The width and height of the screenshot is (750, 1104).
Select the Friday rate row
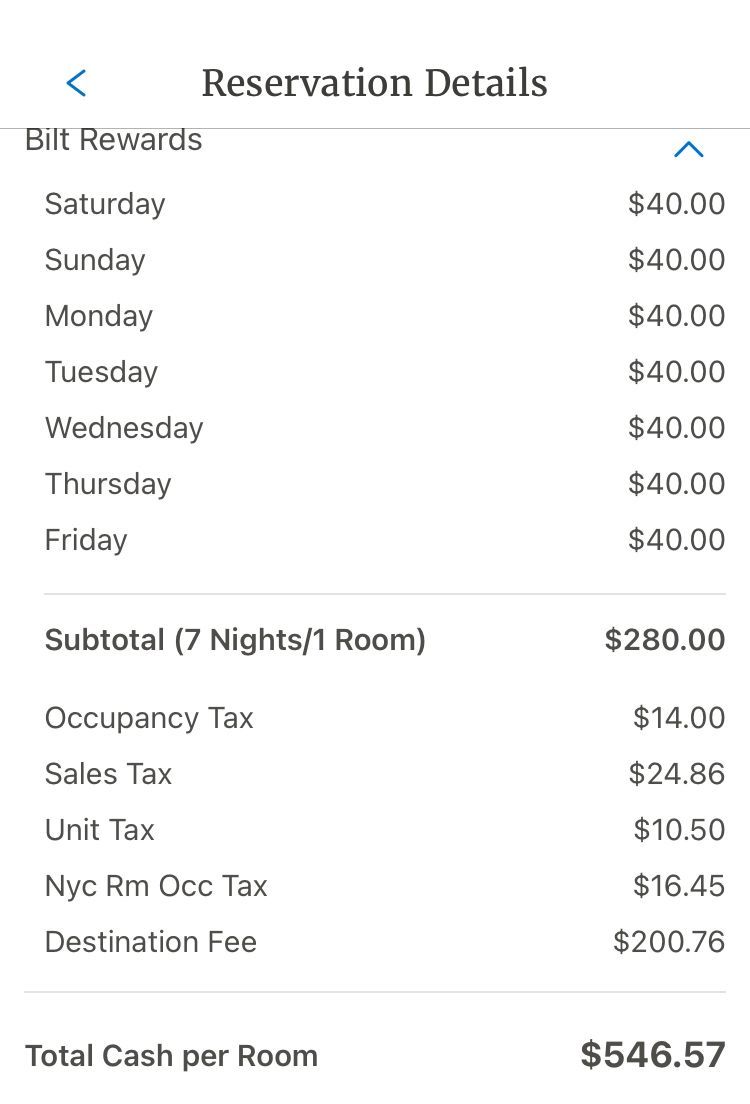(x=385, y=539)
